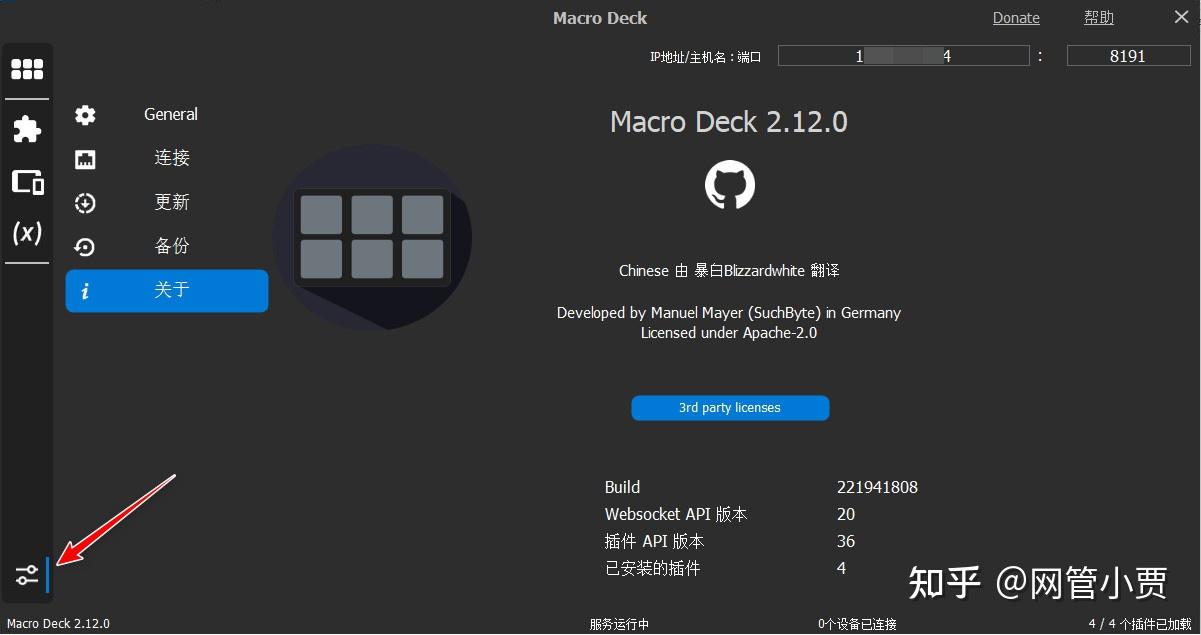Open the 帮助 help link

pyautogui.click(x=1098, y=17)
